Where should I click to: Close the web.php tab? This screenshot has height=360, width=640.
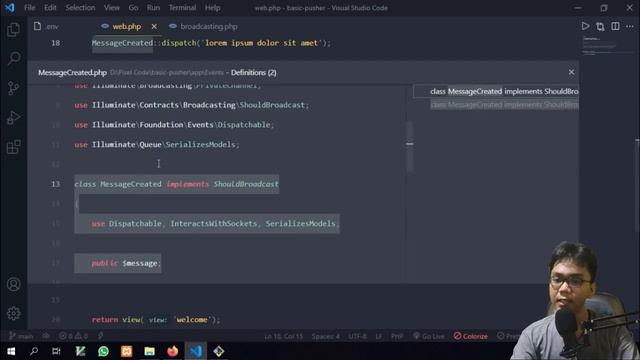tap(154, 27)
